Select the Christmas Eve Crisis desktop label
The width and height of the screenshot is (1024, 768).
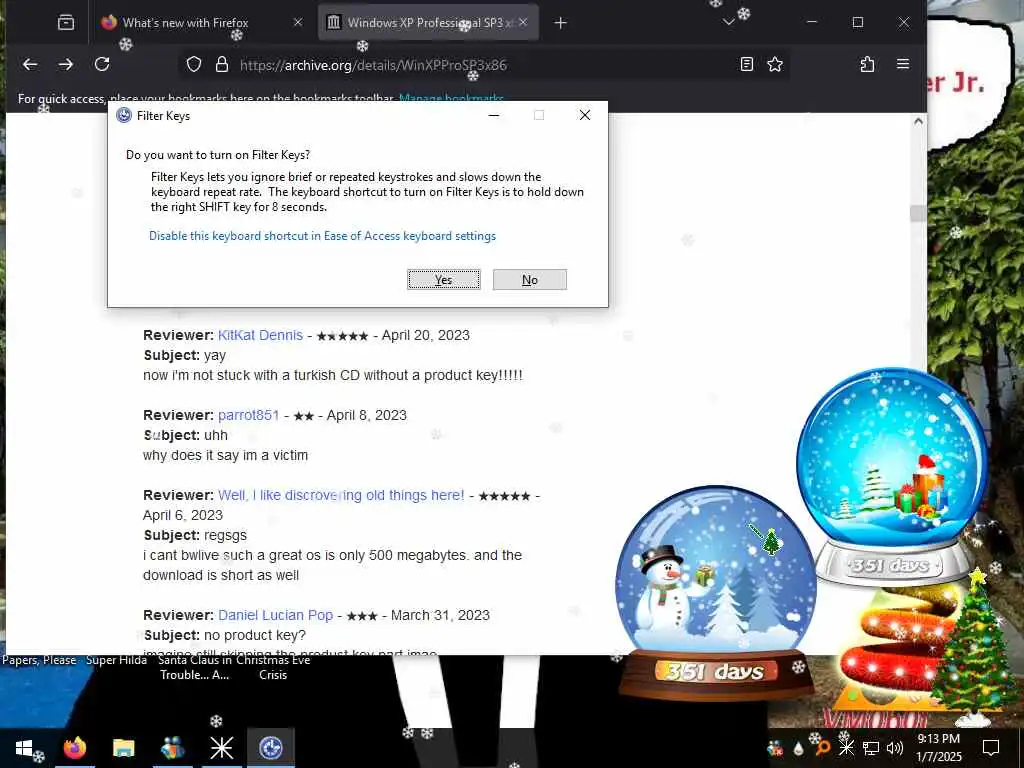pos(273,667)
